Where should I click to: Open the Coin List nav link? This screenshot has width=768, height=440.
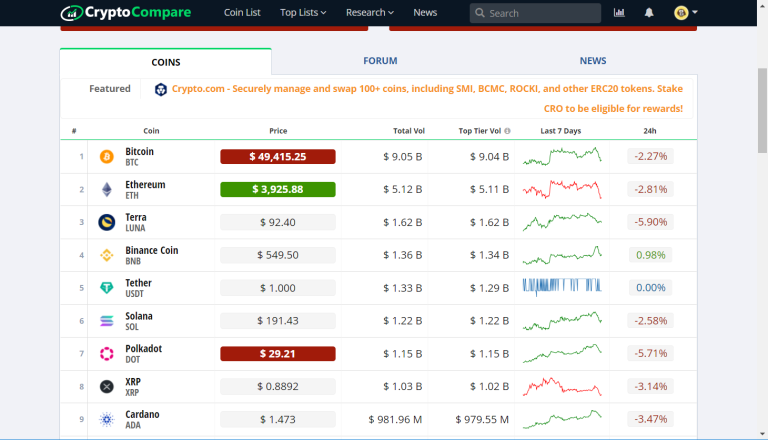(x=242, y=13)
